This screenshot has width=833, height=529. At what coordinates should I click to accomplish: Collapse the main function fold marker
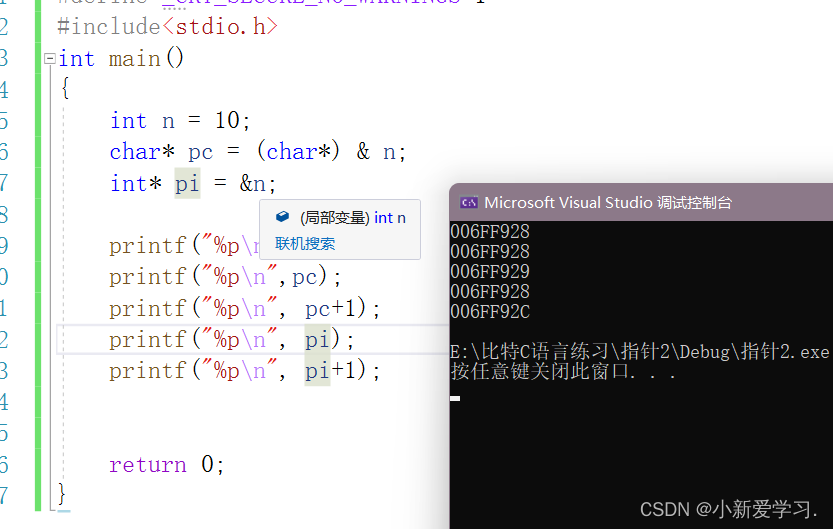49,58
